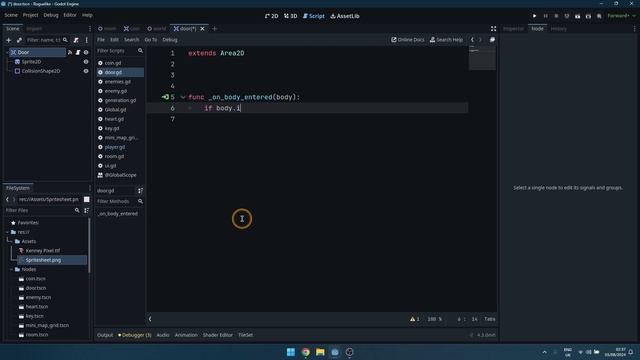640x360 pixels.
Task: Open Online Docs link
Action: tap(408, 40)
